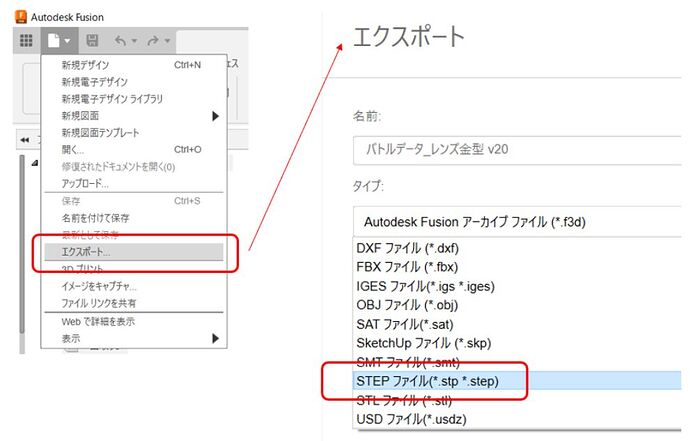Image resolution: width=690 pixels, height=441 pixels.
Task: Open the Undo history dropdown arrow
Action: click(135, 41)
